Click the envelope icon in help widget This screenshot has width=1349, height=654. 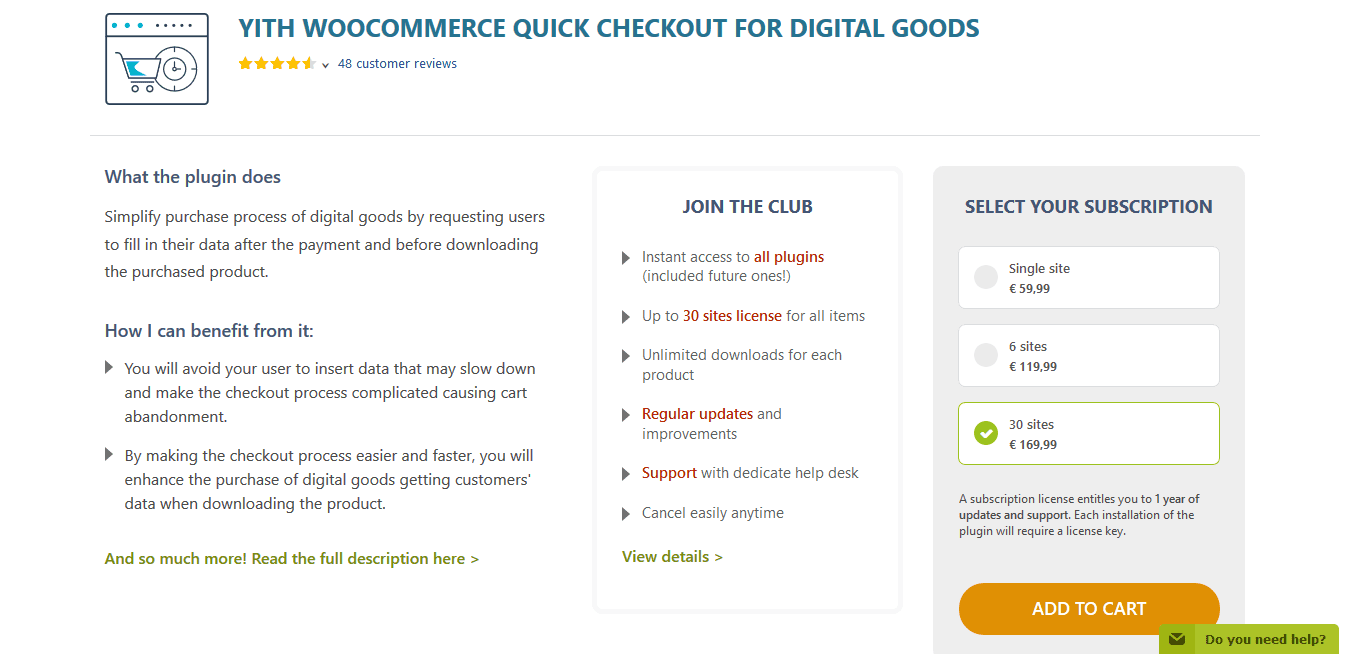tap(1177, 639)
